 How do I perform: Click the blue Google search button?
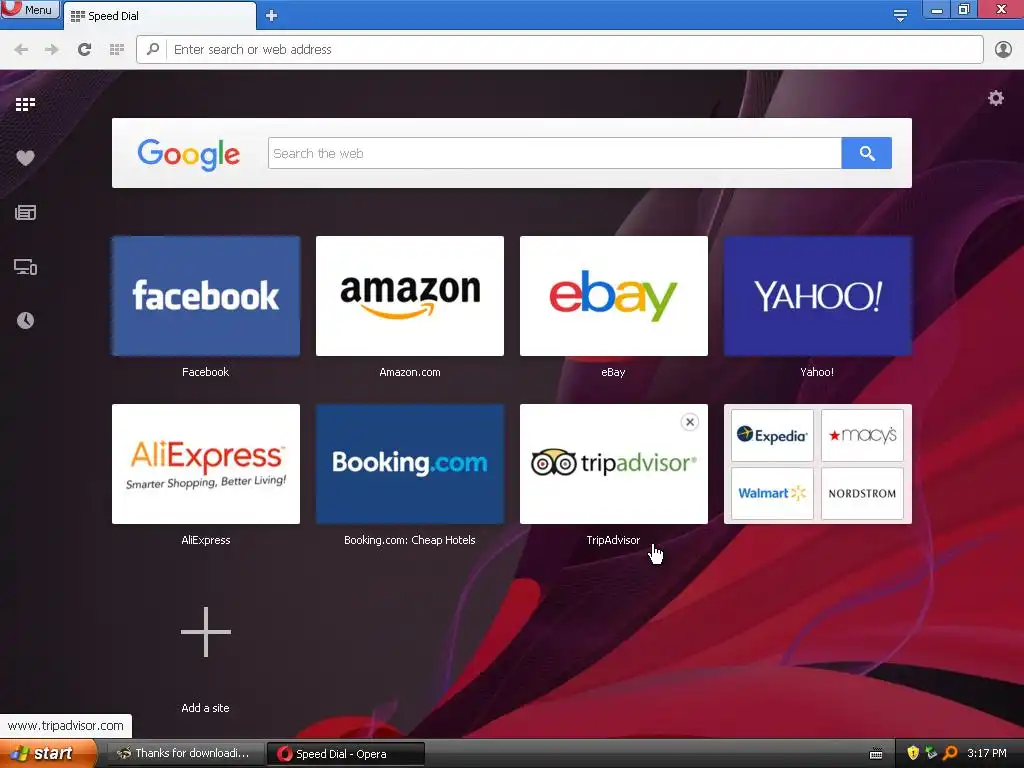(x=867, y=153)
